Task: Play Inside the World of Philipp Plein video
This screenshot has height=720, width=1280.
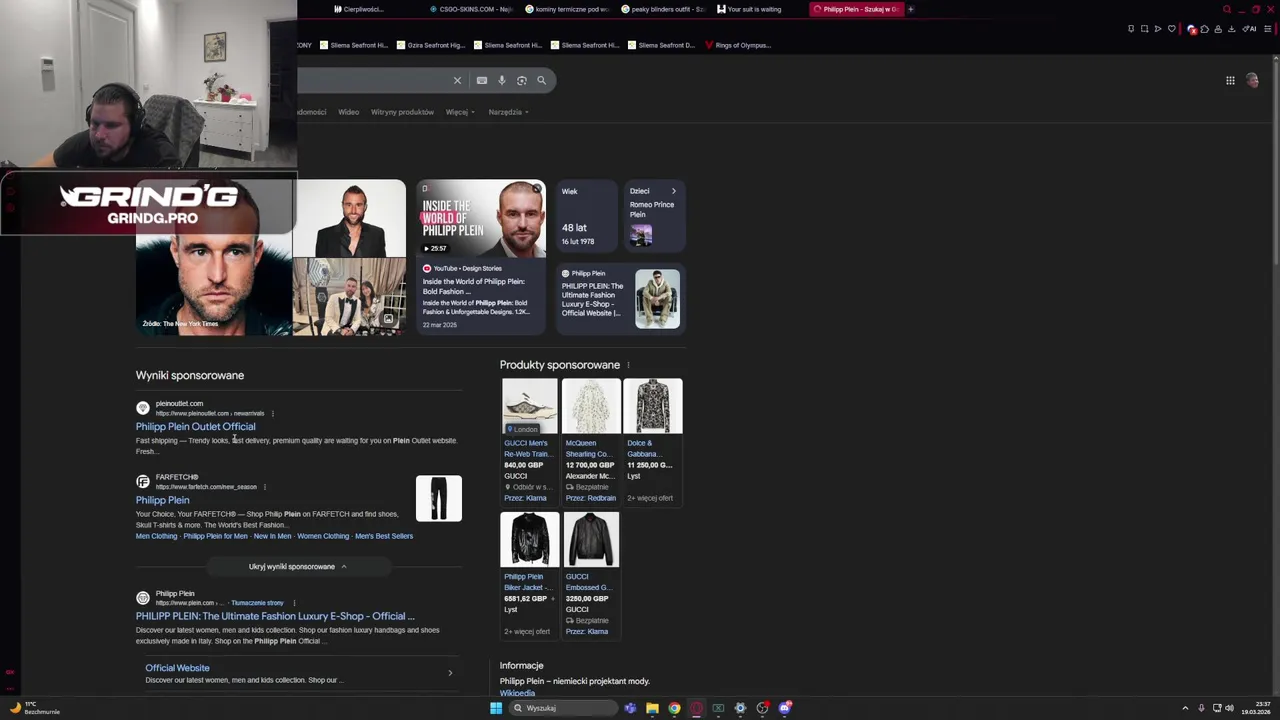Action: (x=481, y=218)
